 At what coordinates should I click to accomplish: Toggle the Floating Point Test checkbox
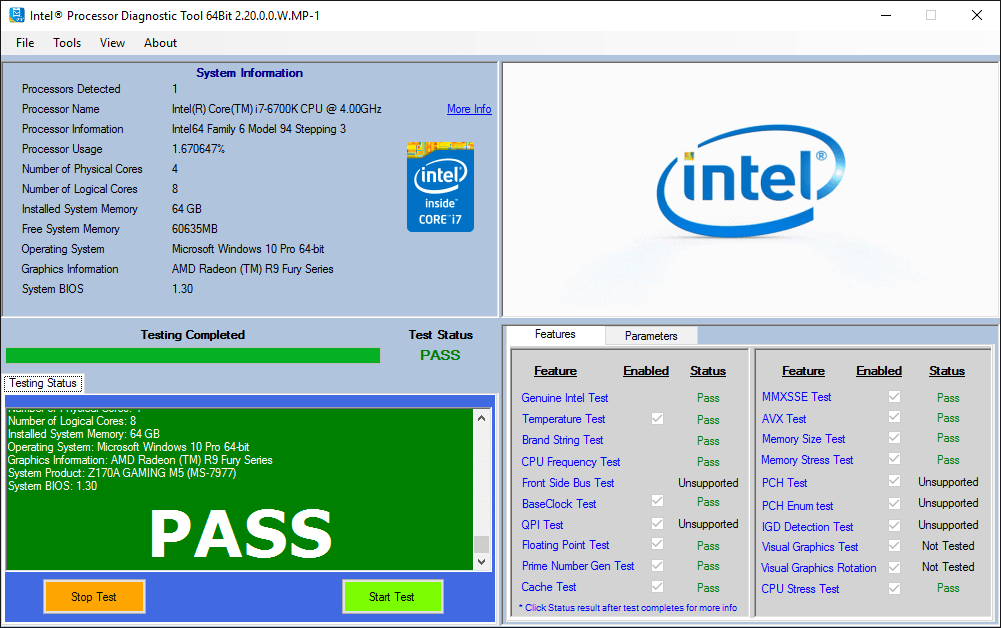point(657,544)
